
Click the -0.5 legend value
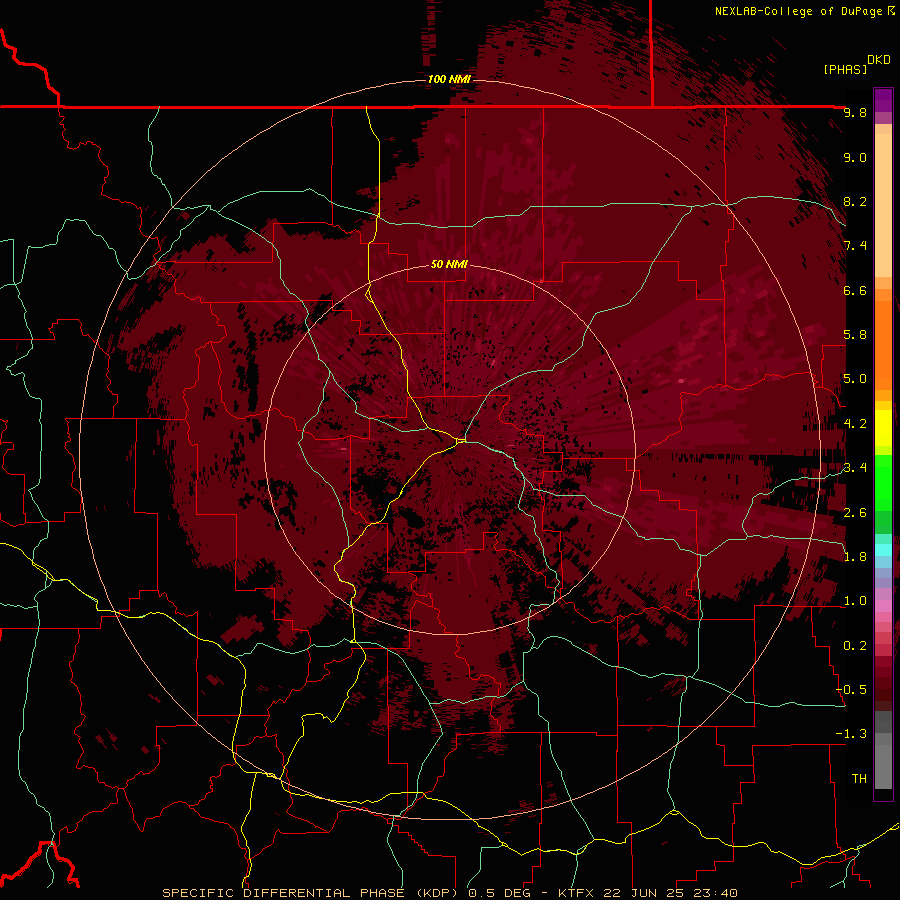[x=851, y=690]
